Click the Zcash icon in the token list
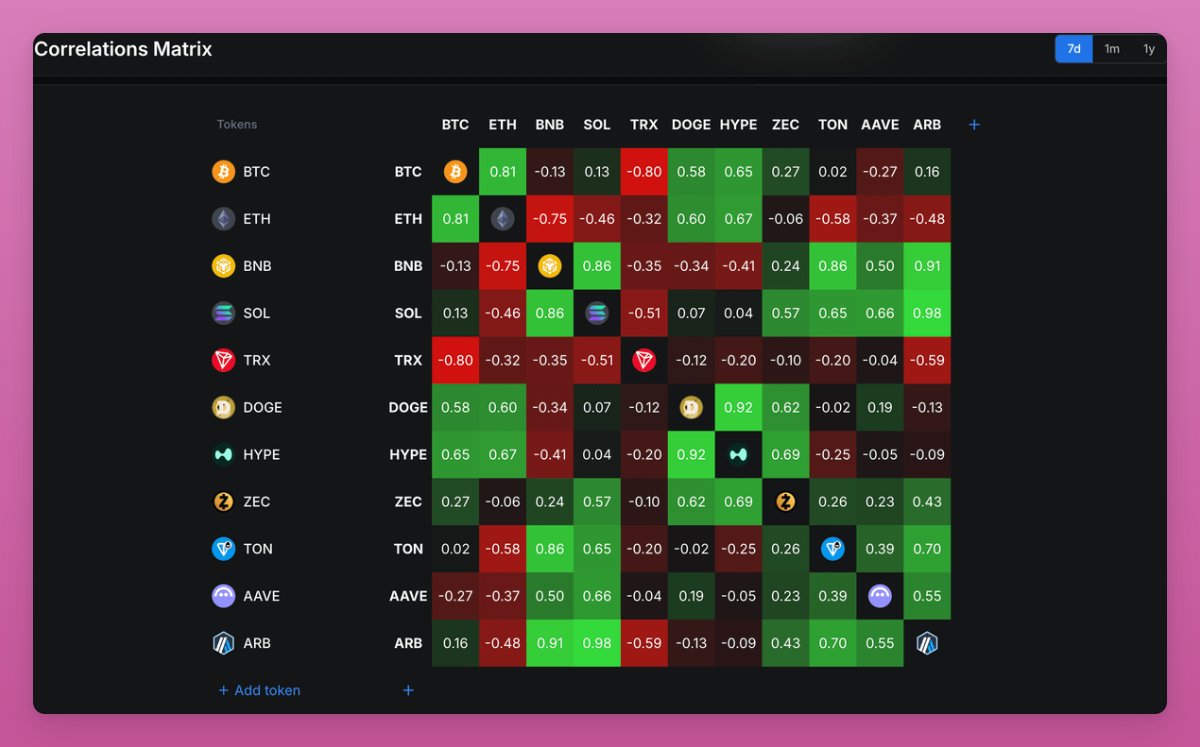The width and height of the screenshot is (1200, 747). click(223, 502)
